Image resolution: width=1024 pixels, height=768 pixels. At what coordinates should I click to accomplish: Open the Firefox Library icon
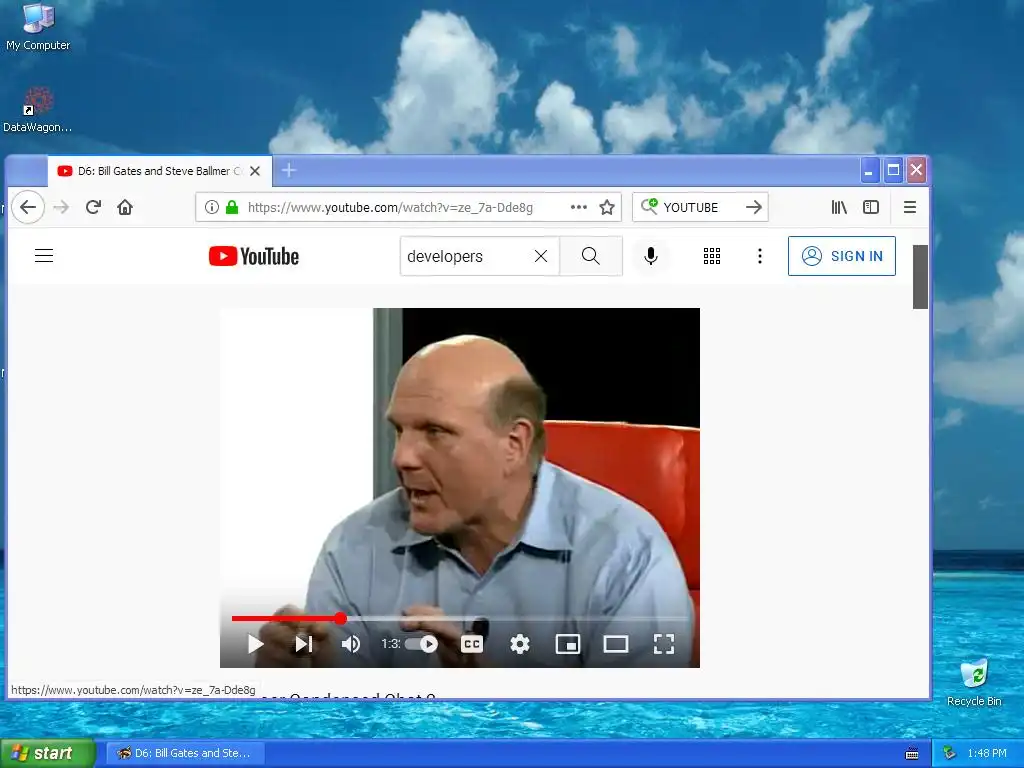click(x=839, y=207)
